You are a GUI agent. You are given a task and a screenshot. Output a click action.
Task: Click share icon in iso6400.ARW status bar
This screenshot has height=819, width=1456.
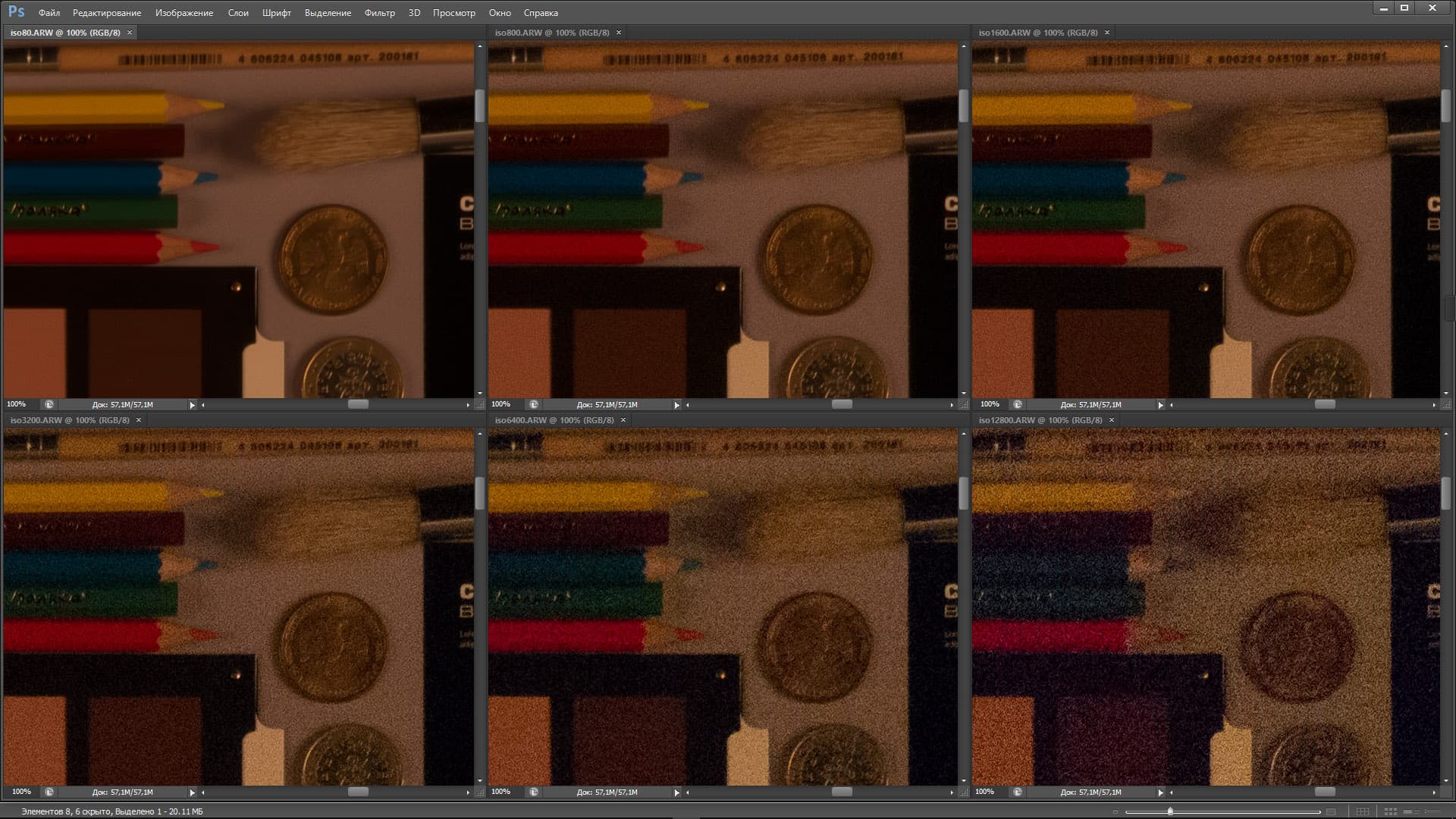(534, 792)
